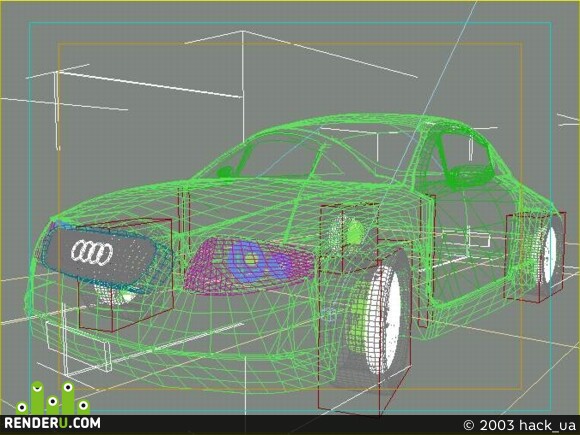This screenshot has height=435, width=580.
Task: Click the RENDERU.COM logo text
Action: tap(52, 423)
